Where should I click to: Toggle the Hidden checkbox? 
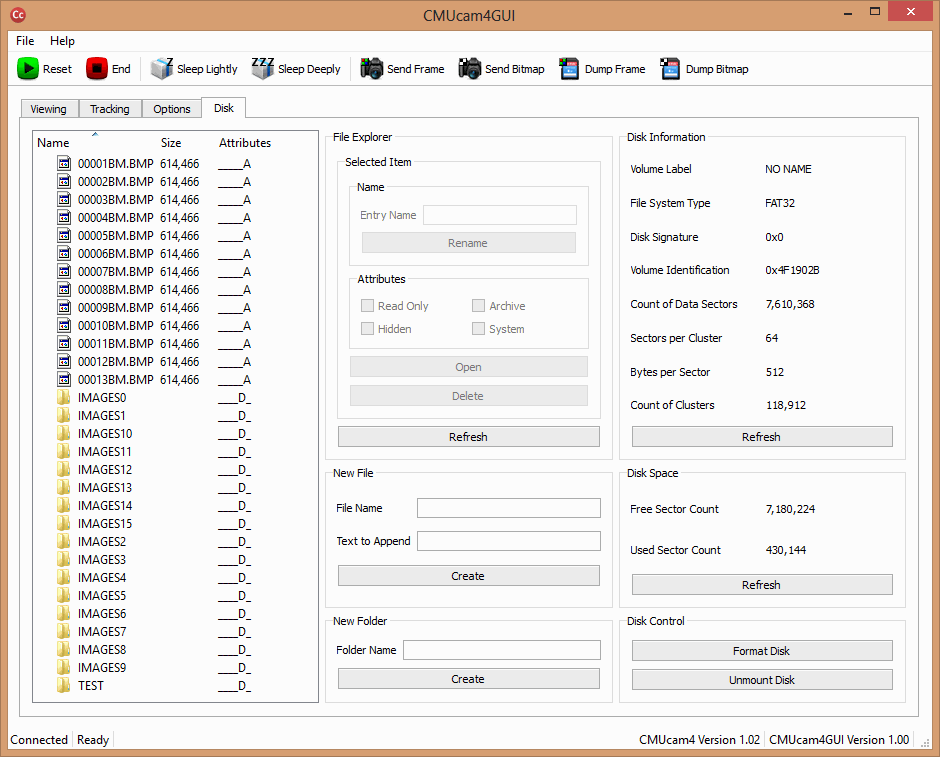click(367, 328)
